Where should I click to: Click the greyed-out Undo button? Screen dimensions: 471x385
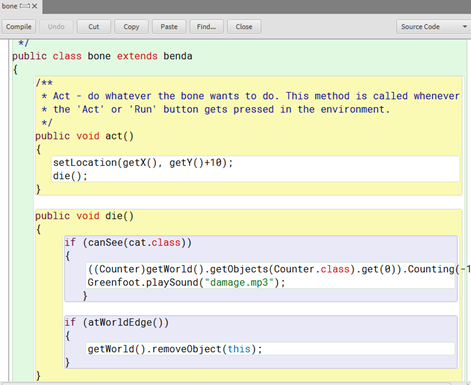click(56, 27)
